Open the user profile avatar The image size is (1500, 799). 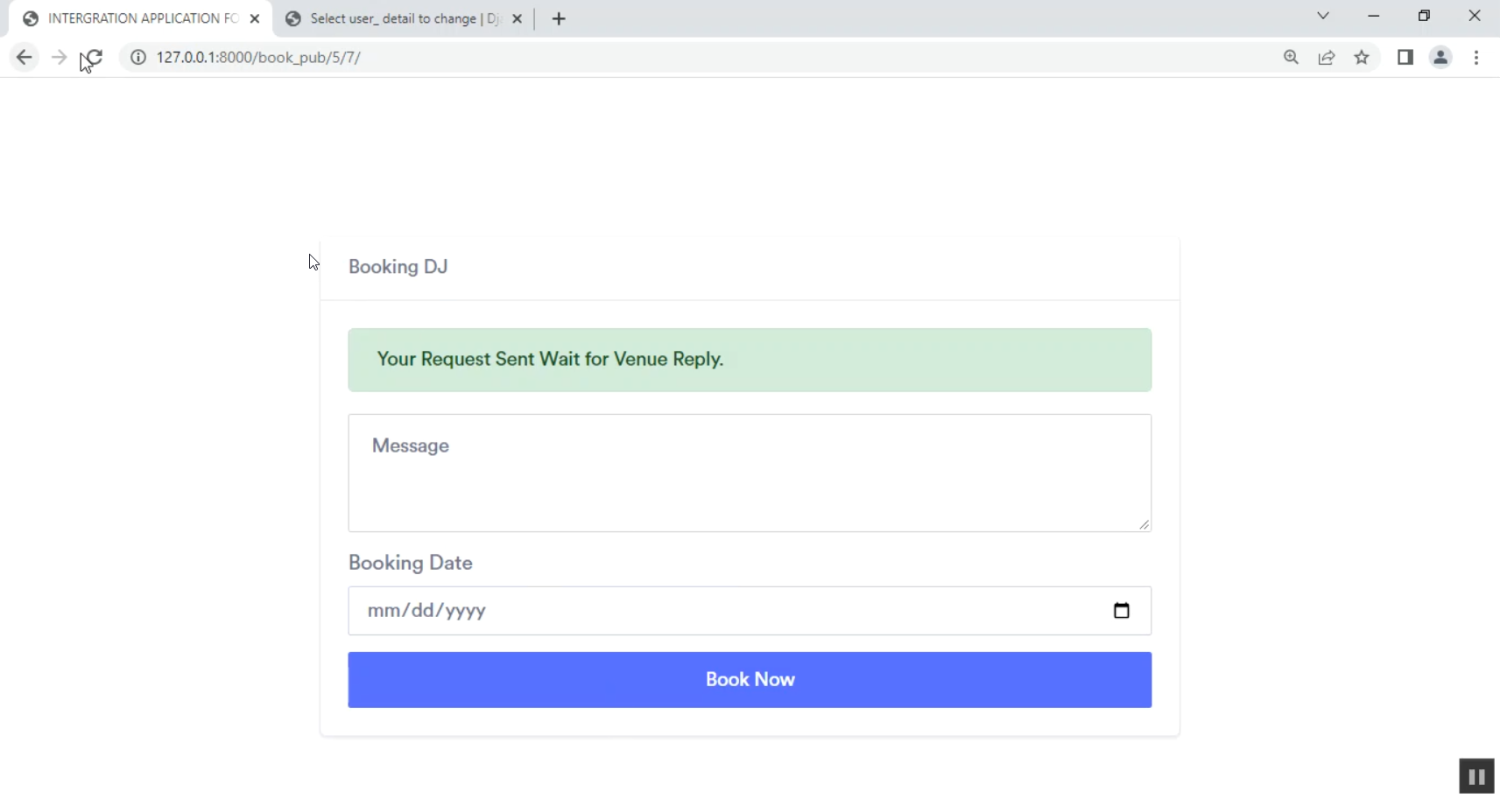click(x=1440, y=58)
